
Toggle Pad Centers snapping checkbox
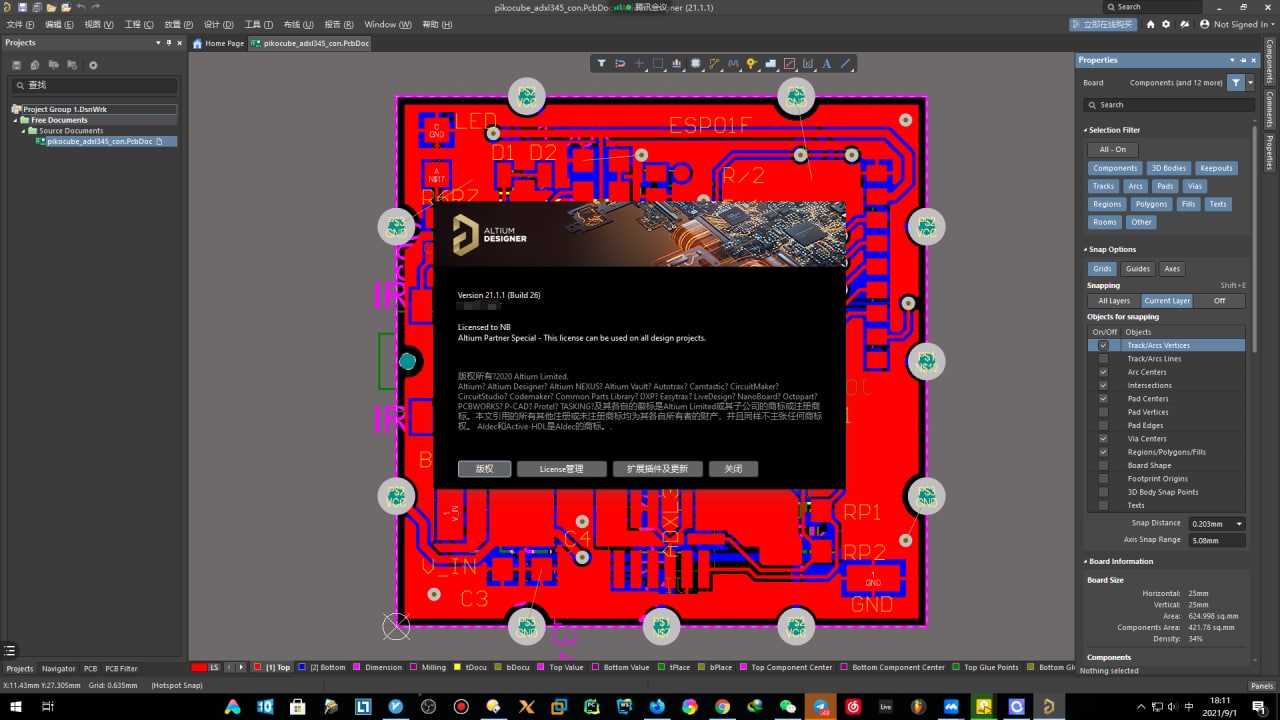tap(1103, 398)
